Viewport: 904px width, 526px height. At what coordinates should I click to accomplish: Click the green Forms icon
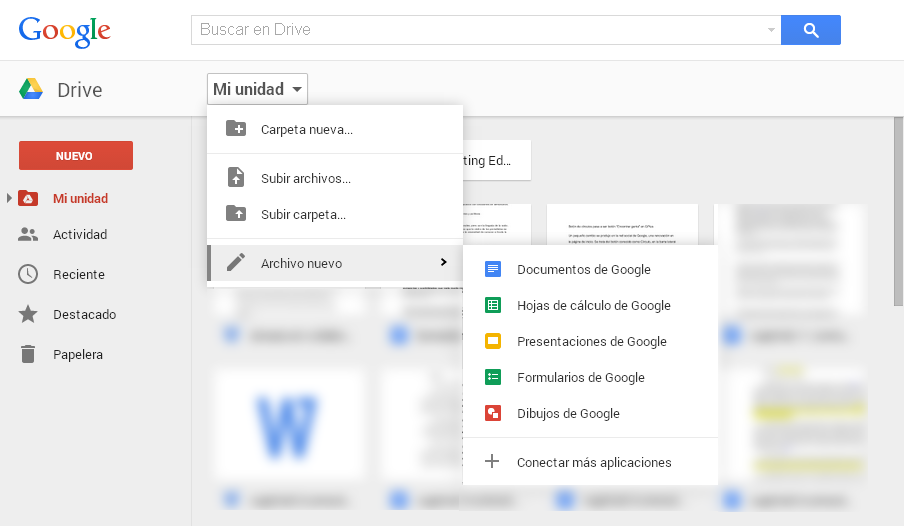tap(493, 377)
